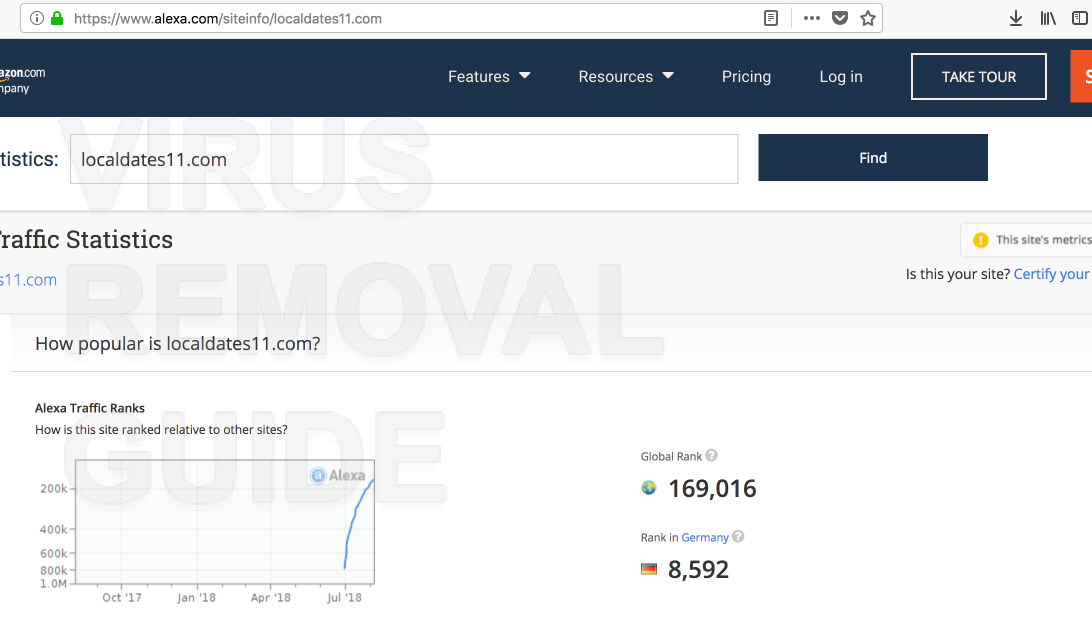
Task: Click the yellow warning icon for site metrics
Action: point(981,240)
